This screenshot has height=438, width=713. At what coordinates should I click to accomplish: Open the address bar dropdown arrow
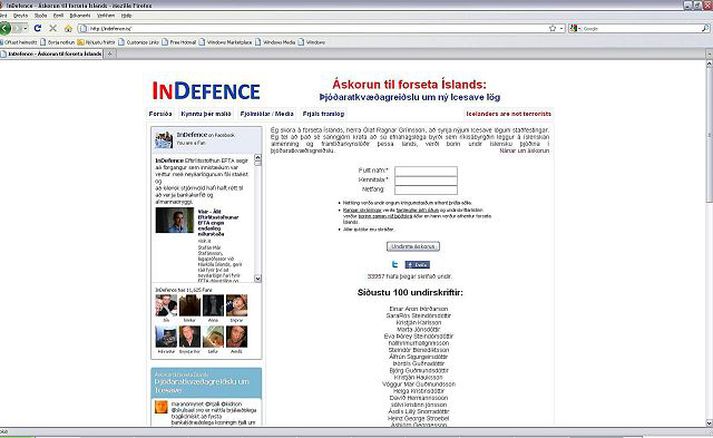point(562,28)
